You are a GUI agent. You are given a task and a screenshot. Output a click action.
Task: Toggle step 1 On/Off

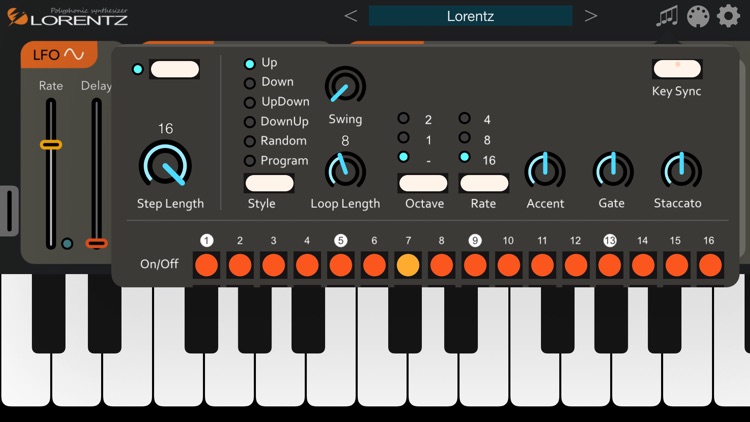click(207, 265)
